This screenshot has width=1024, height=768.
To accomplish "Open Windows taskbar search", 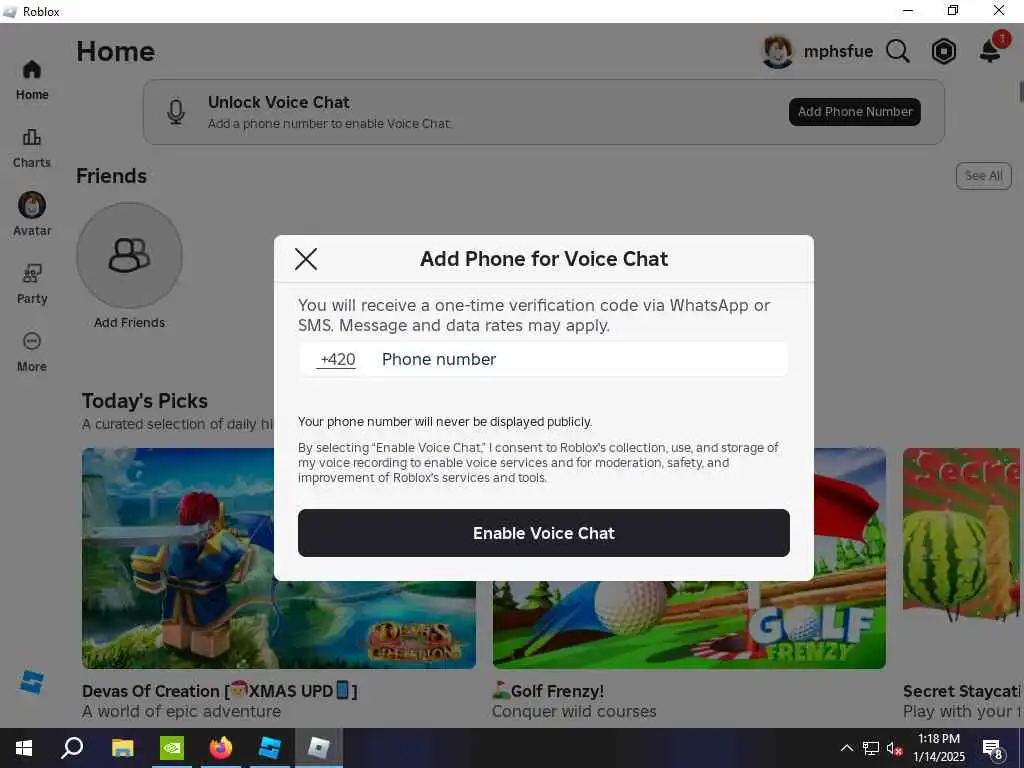I will pyautogui.click(x=72, y=748).
